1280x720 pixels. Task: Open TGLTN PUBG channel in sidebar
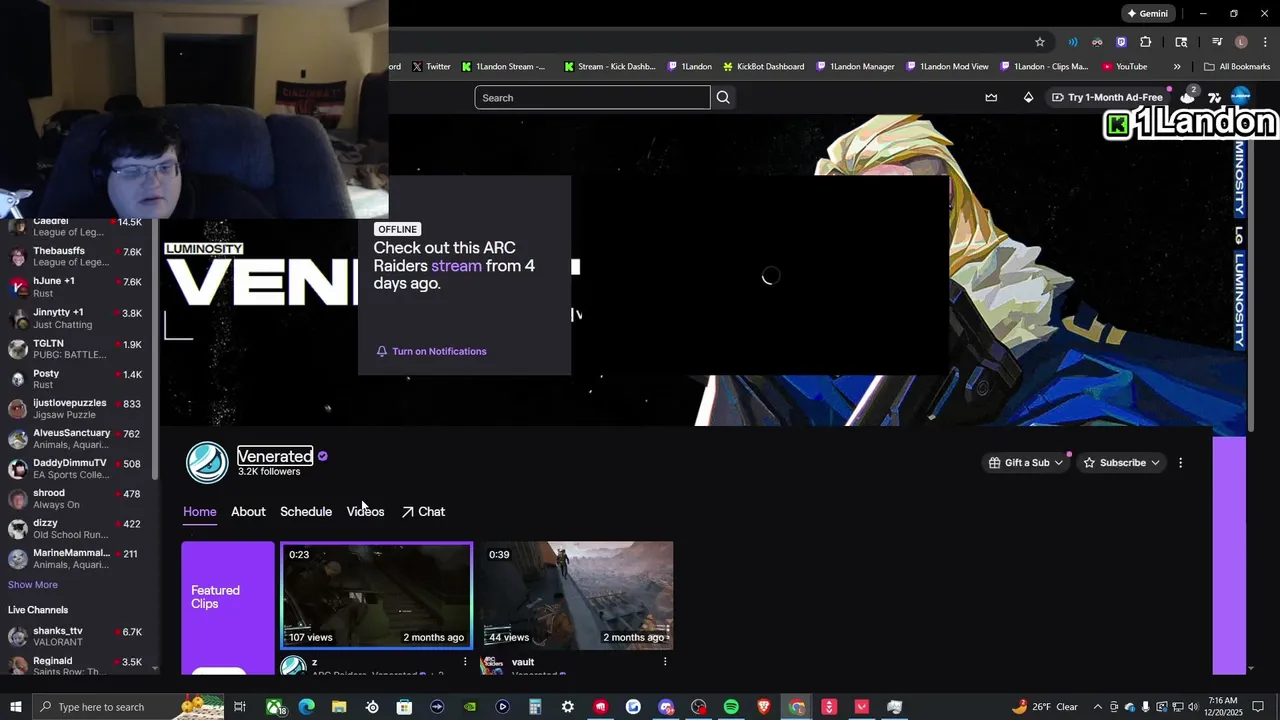click(x=77, y=349)
